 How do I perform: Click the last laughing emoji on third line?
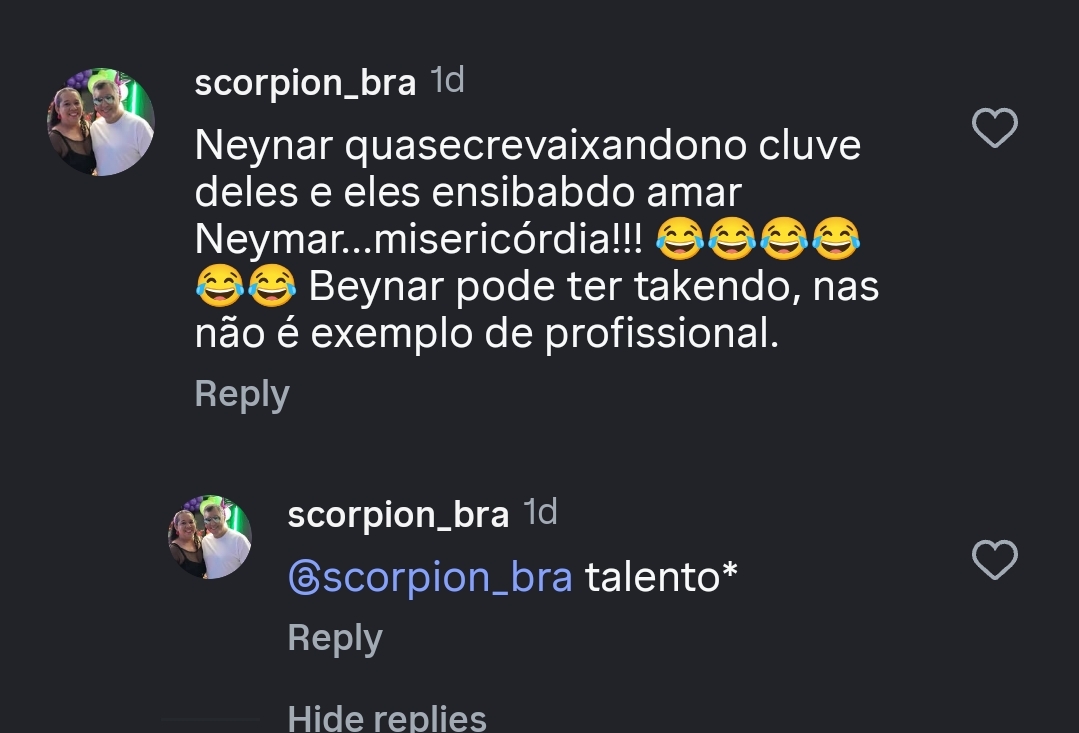click(x=836, y=240)
